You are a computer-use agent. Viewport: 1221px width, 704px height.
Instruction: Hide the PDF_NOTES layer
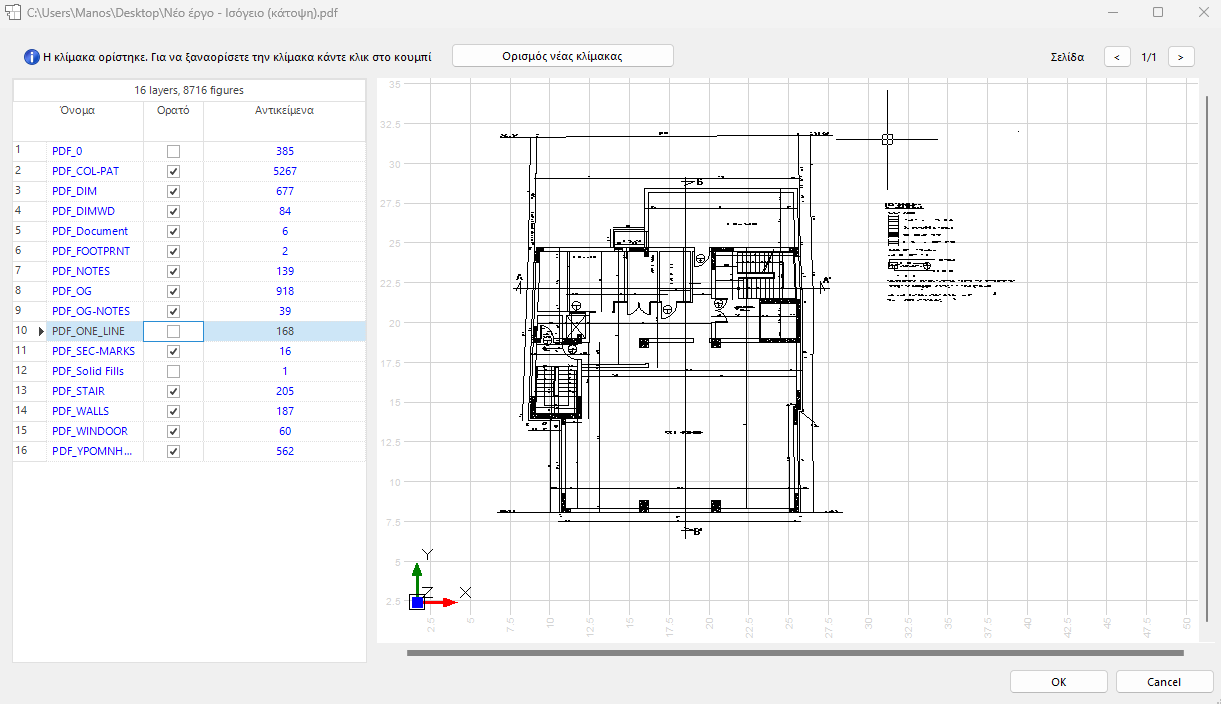[172, 271]
